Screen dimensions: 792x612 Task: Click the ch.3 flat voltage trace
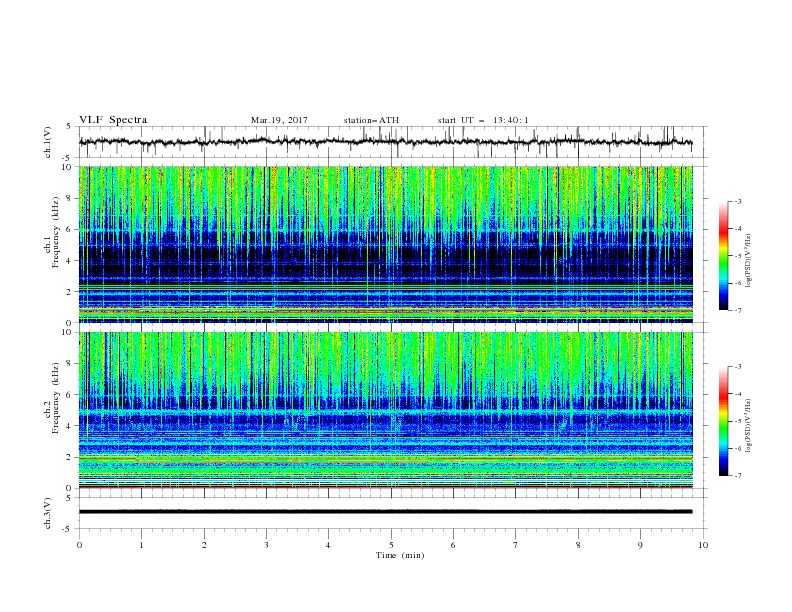pyautogui.click(x=385, y=512)
